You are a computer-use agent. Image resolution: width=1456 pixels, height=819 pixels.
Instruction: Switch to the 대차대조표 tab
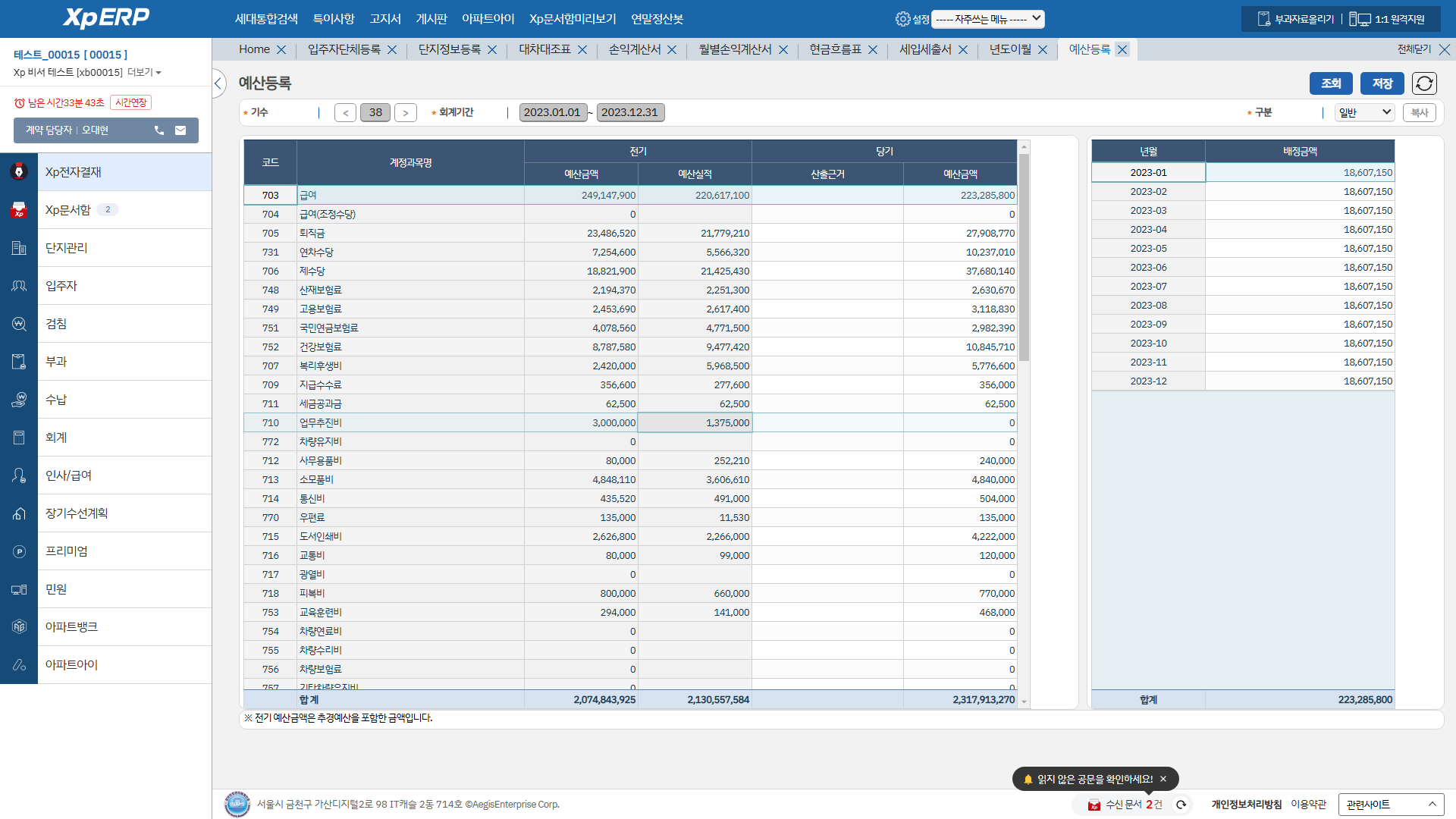click(x=544, y=49)
